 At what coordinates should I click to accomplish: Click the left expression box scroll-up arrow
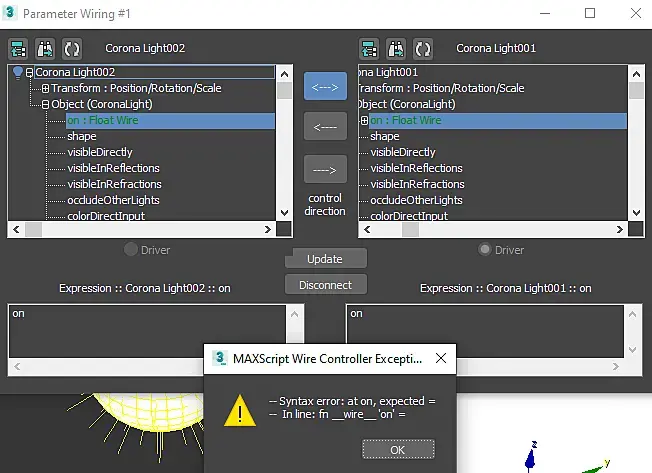(x=294, y=314)
